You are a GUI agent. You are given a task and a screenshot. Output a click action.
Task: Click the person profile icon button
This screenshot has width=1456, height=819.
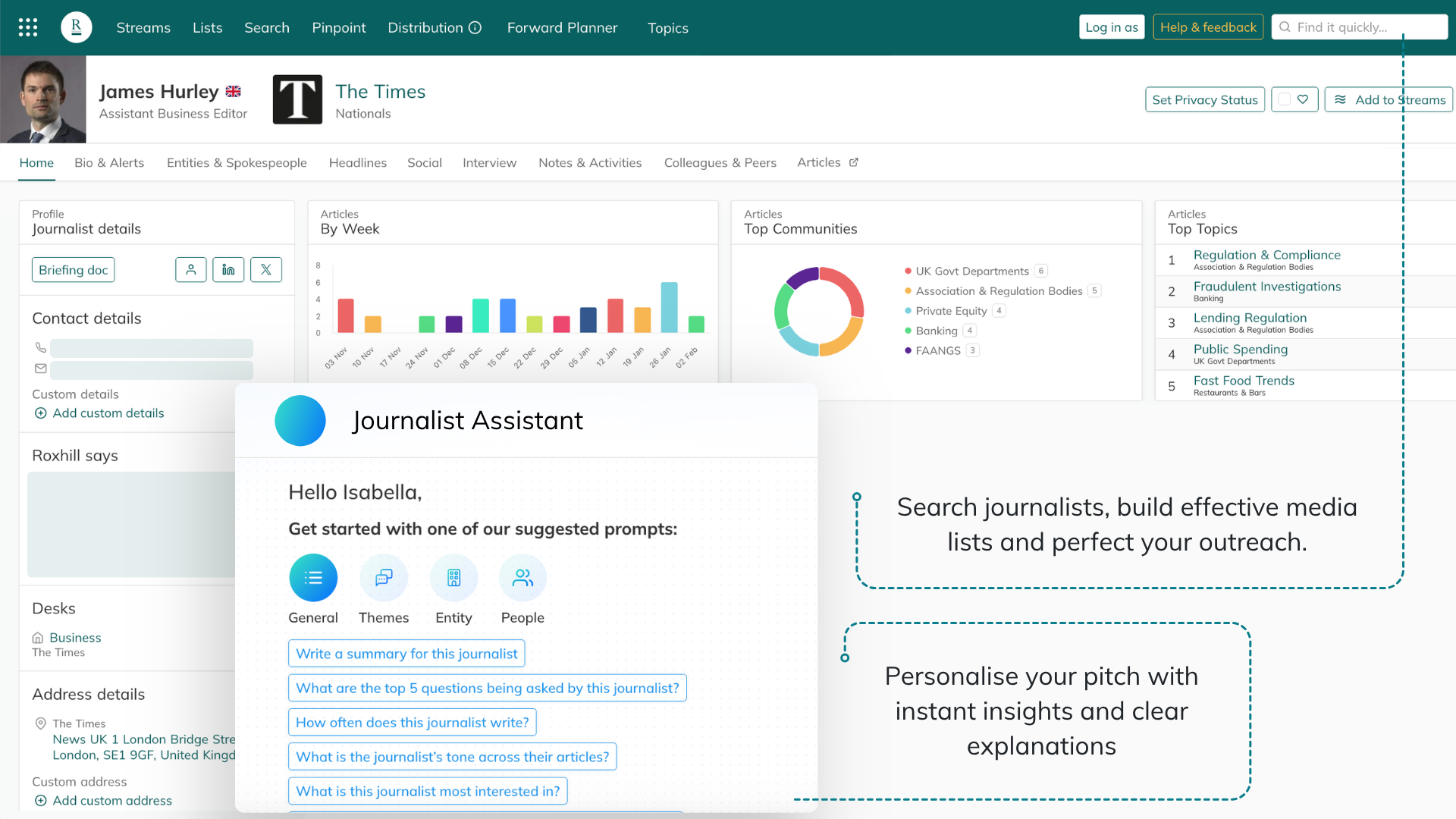pyautogui.click(x=191, y=270)
